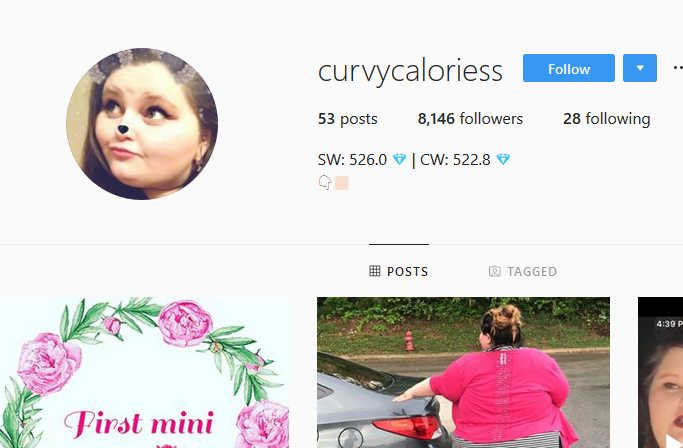Click the diamond emoji after CW: 522.8
The width and height of the screenshot is (683, 448).
(x=503, y=160)
